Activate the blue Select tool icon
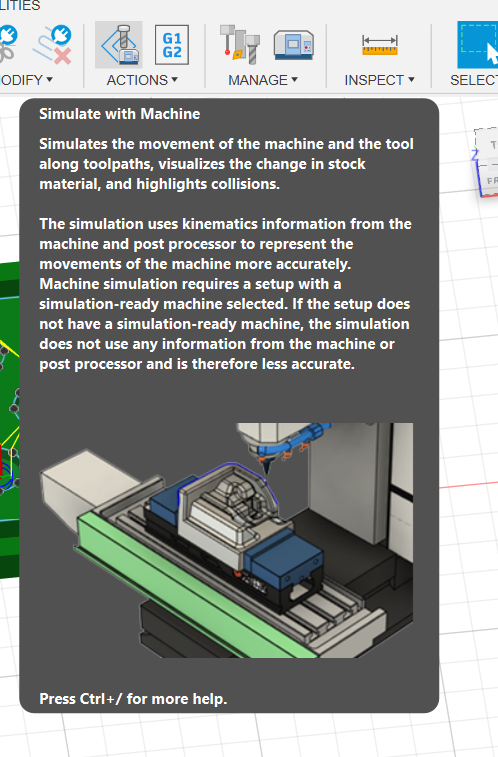The image size is (498, 757). click(477, 44)
